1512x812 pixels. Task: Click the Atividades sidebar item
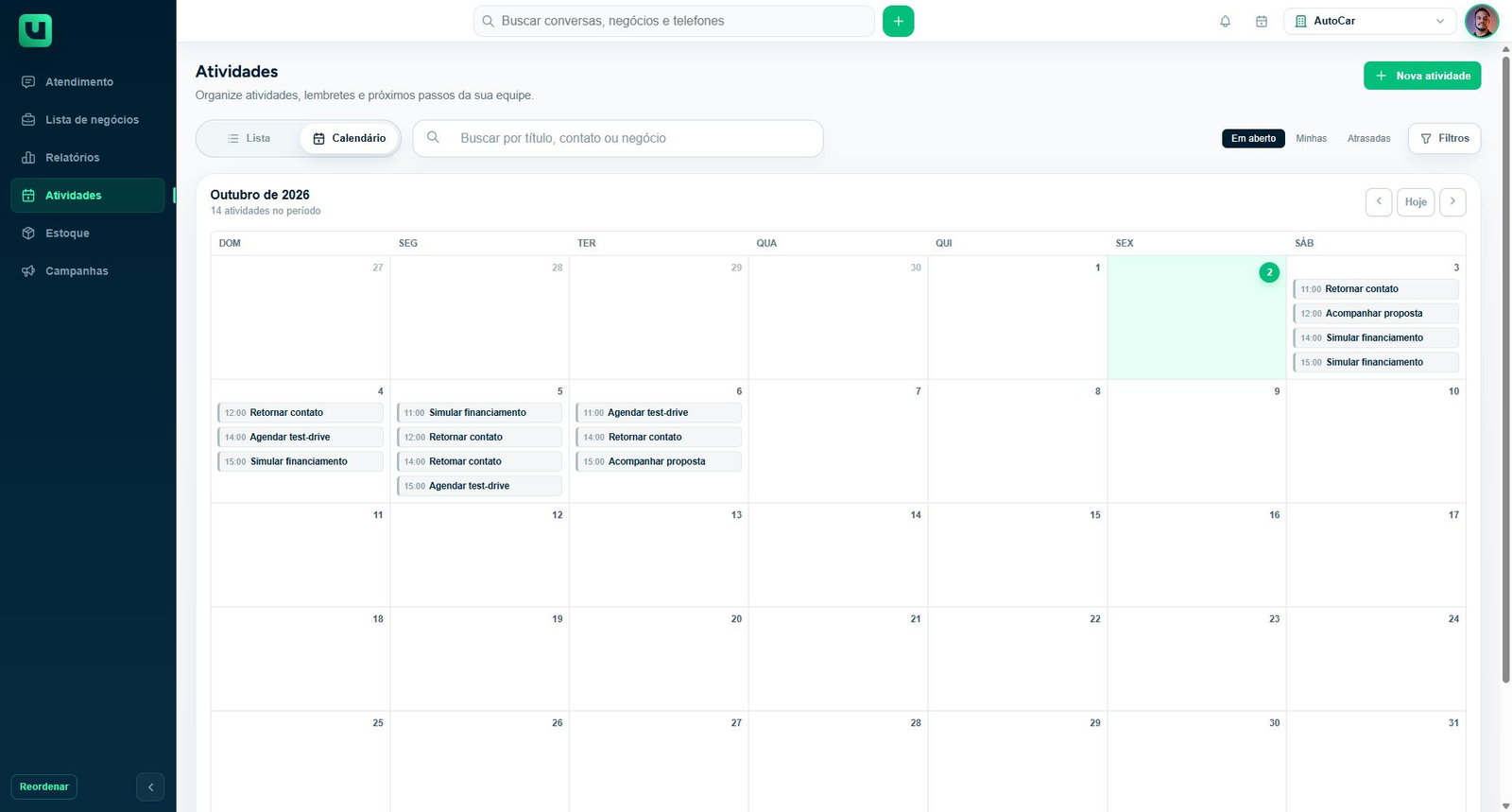tap(88, 196)
